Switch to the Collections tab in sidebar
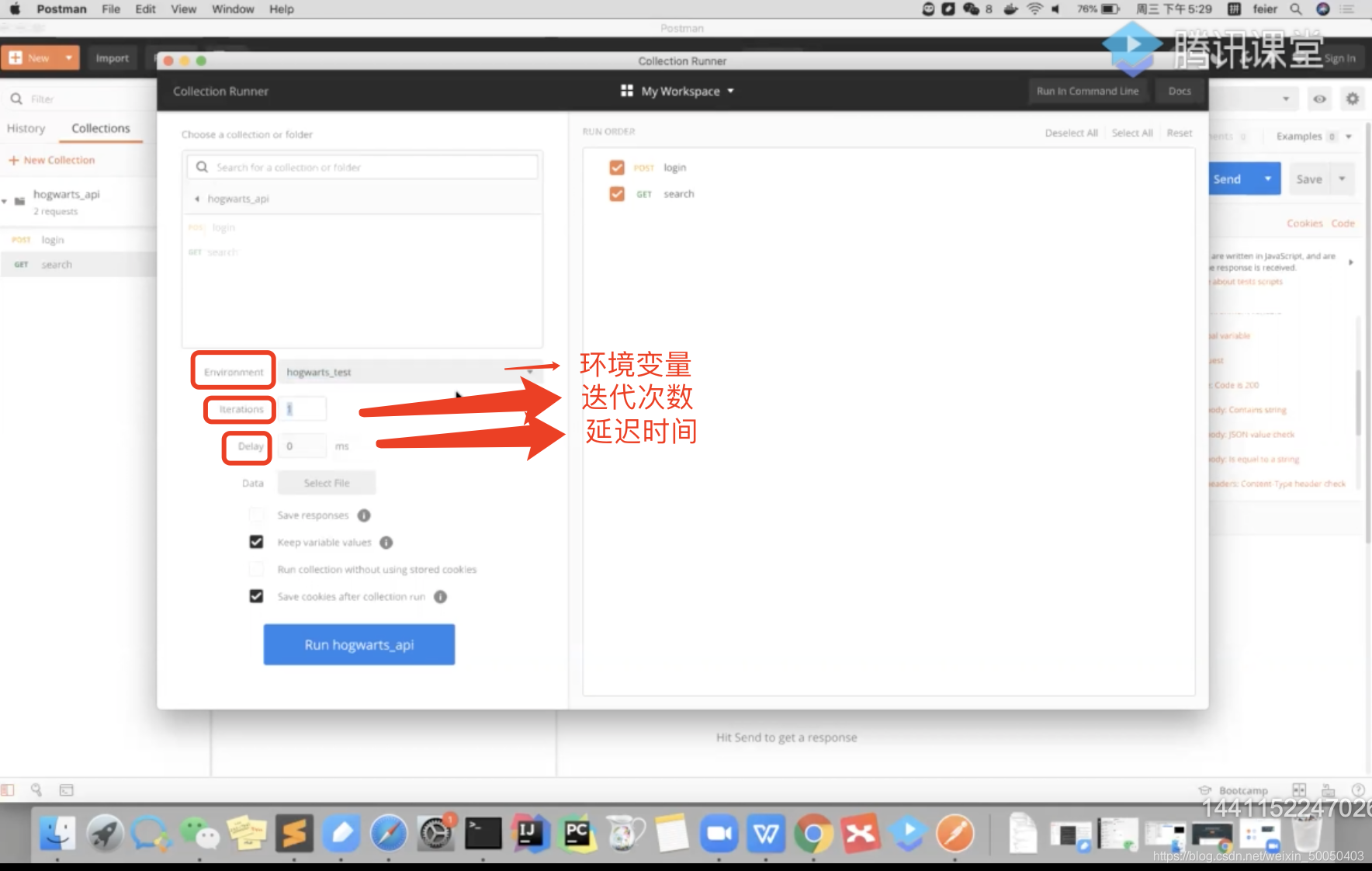Screen dimensions: 1372x871 coord(101,128)
